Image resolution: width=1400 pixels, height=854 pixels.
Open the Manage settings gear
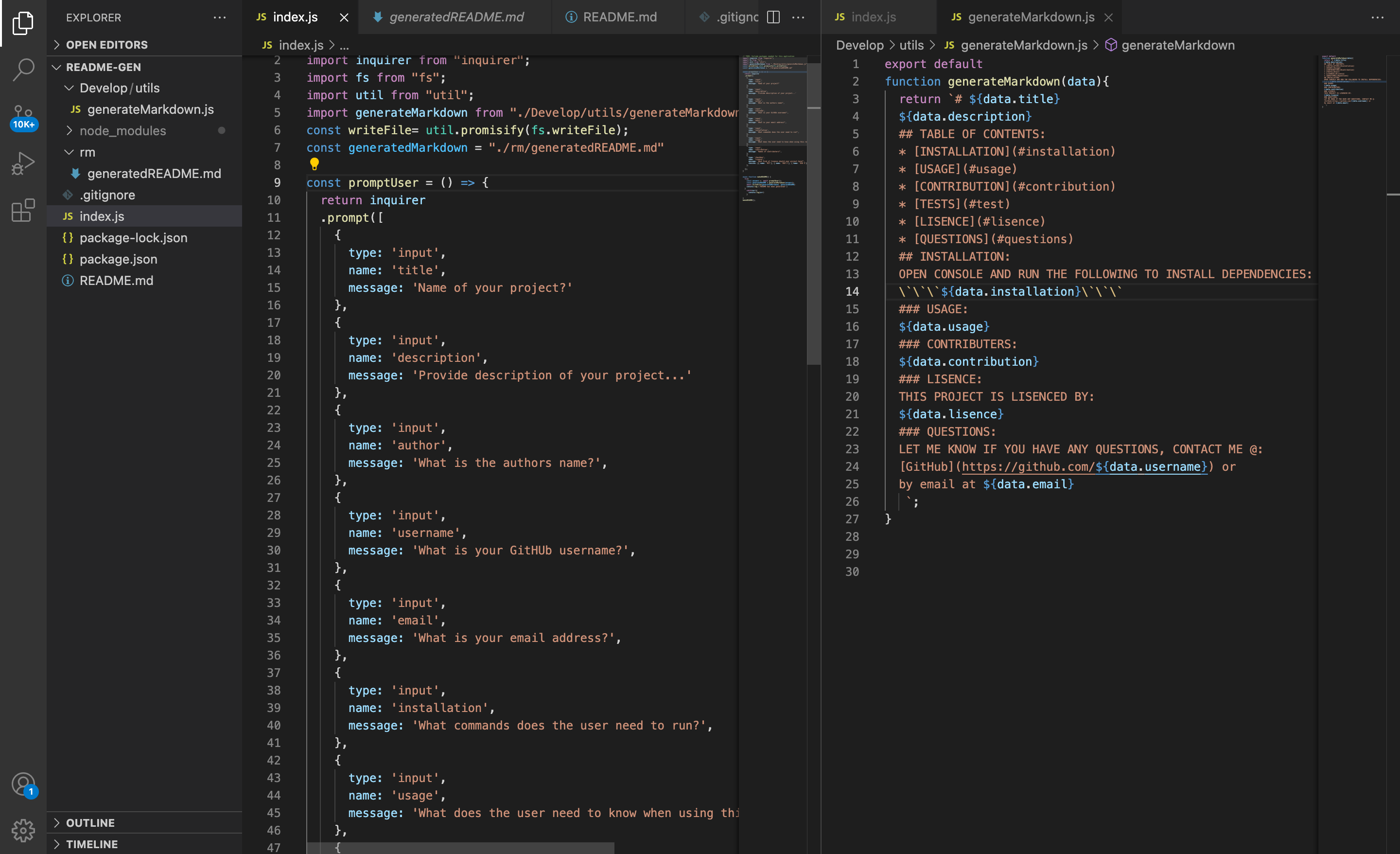(23, 830)
